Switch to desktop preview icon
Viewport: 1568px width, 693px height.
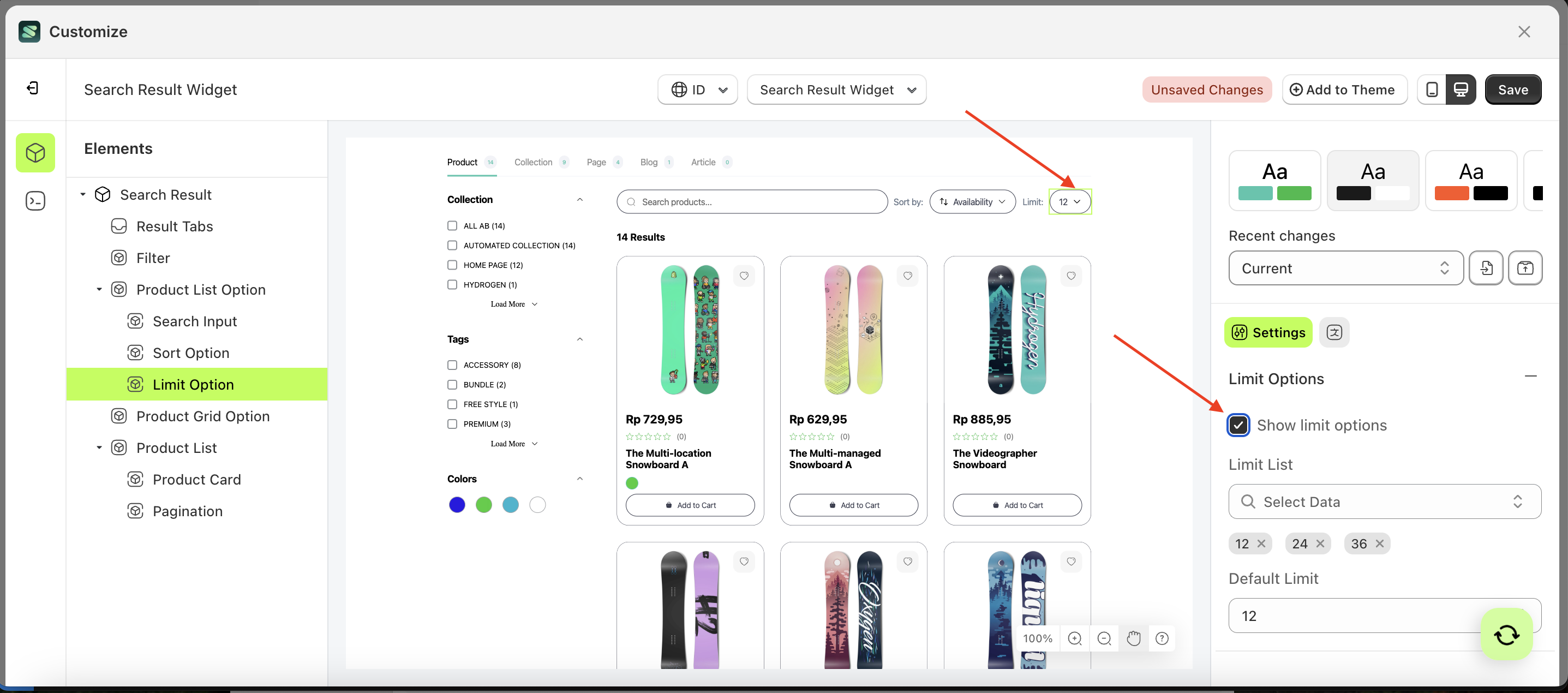[x=1462, y=89]
